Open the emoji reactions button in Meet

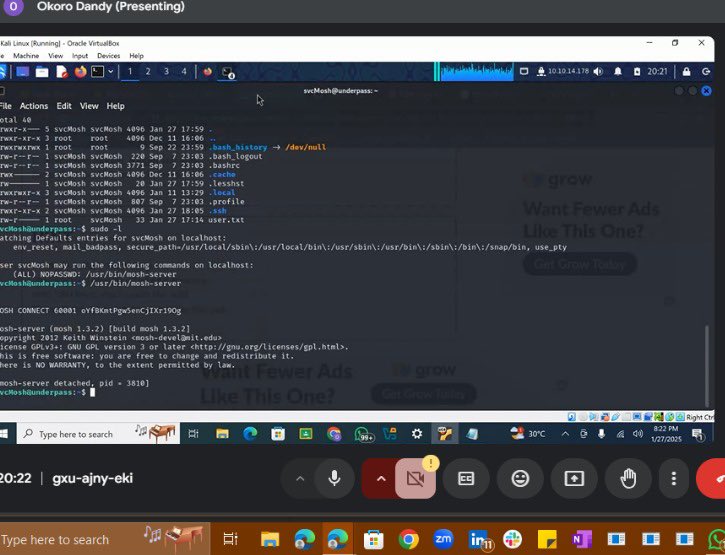click(520, 478)
